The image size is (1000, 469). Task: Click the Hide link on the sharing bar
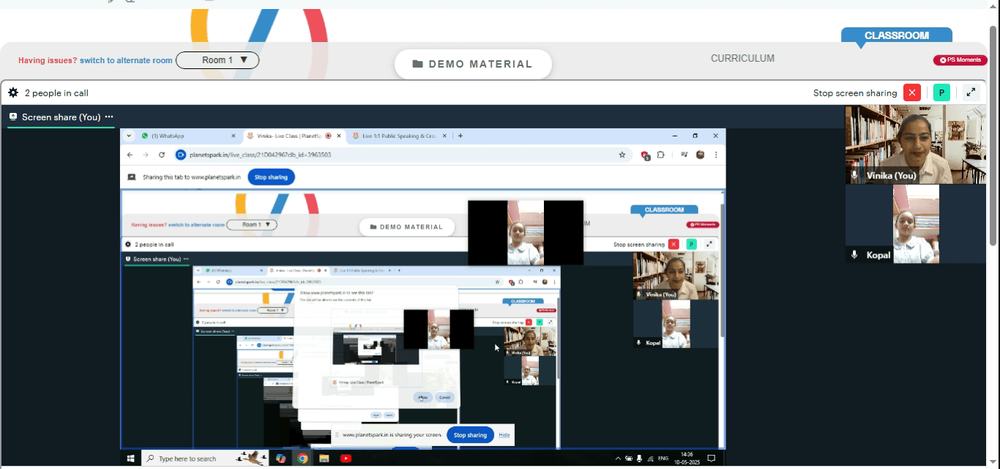pyautogui.click(x=504, y=435)
